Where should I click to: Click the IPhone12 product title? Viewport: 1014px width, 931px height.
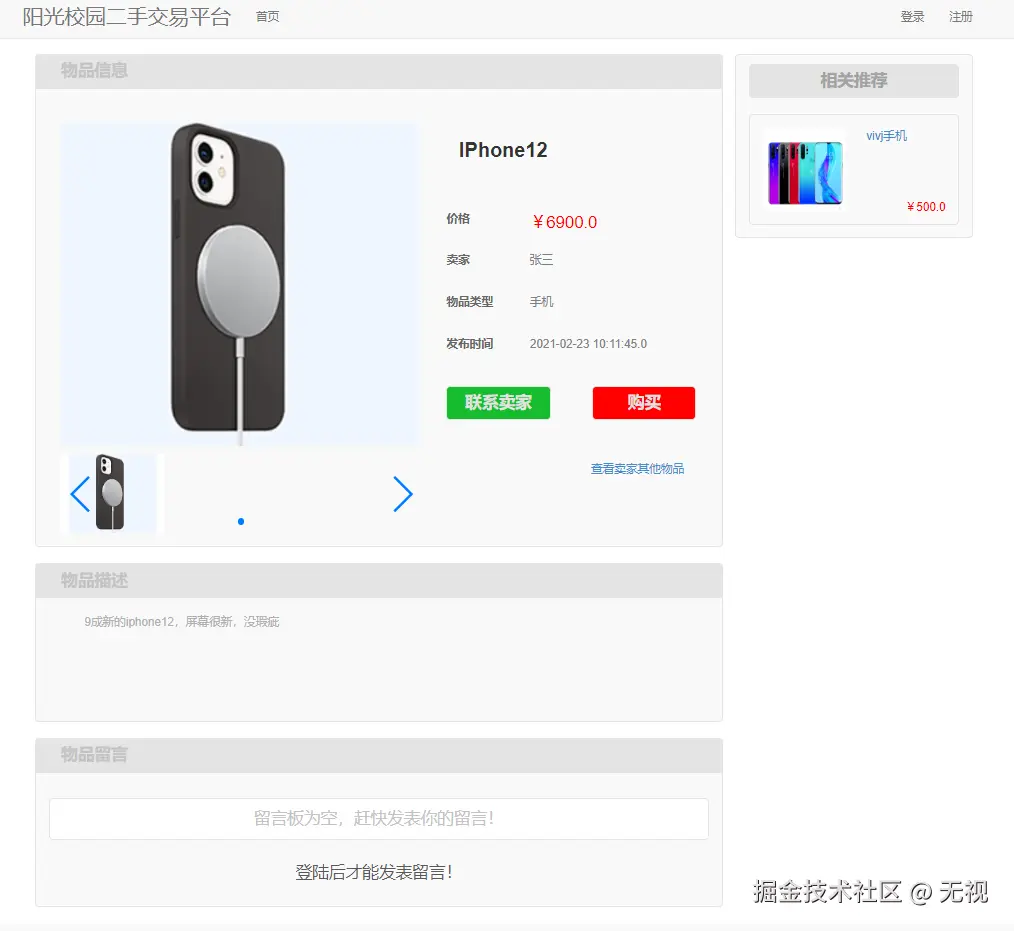503,150
